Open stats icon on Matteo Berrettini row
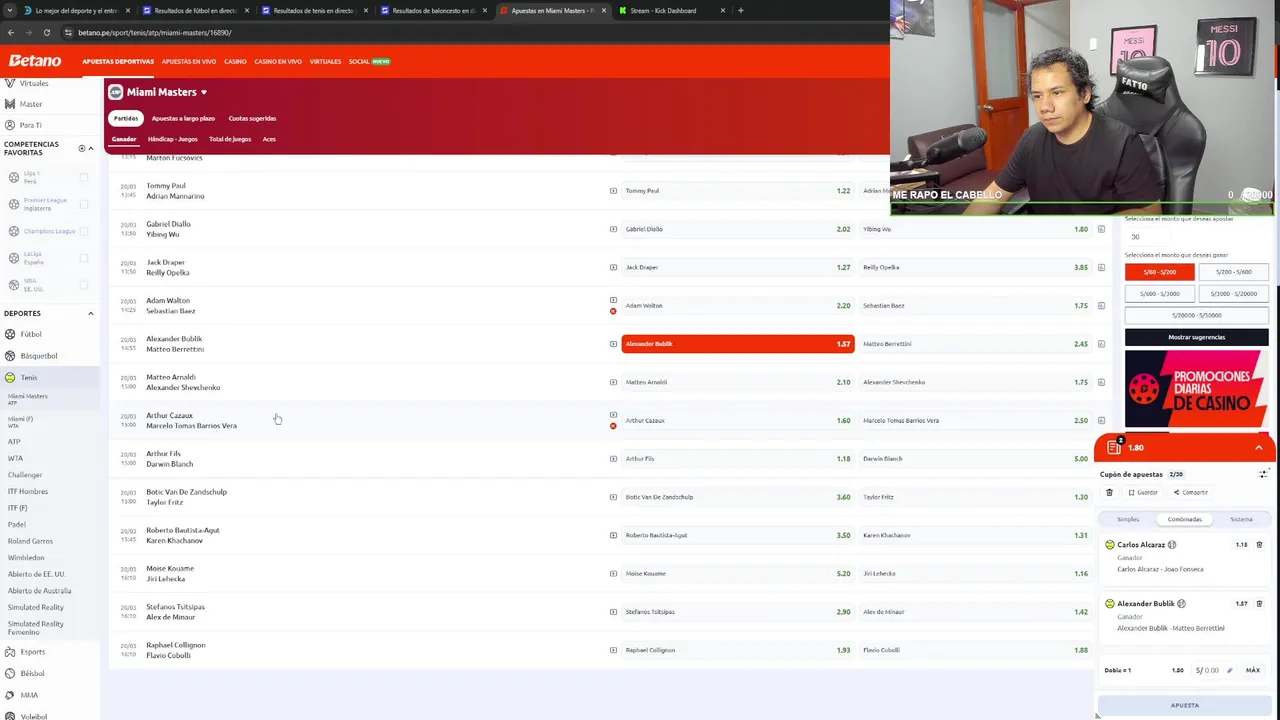The image size is (1280, 720). click(x=1101, y=344)
